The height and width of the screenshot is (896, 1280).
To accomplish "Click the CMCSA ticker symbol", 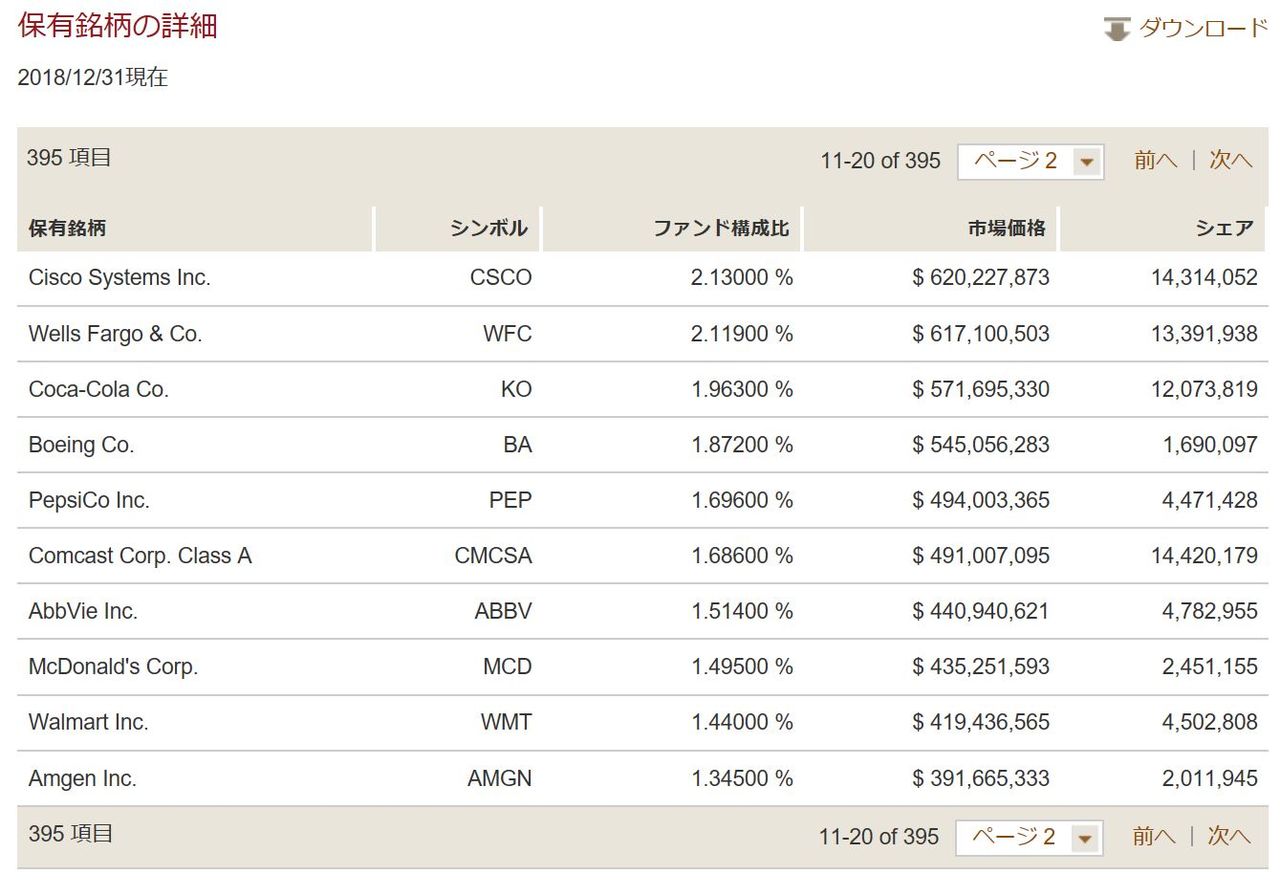I will tap(493, 556).
